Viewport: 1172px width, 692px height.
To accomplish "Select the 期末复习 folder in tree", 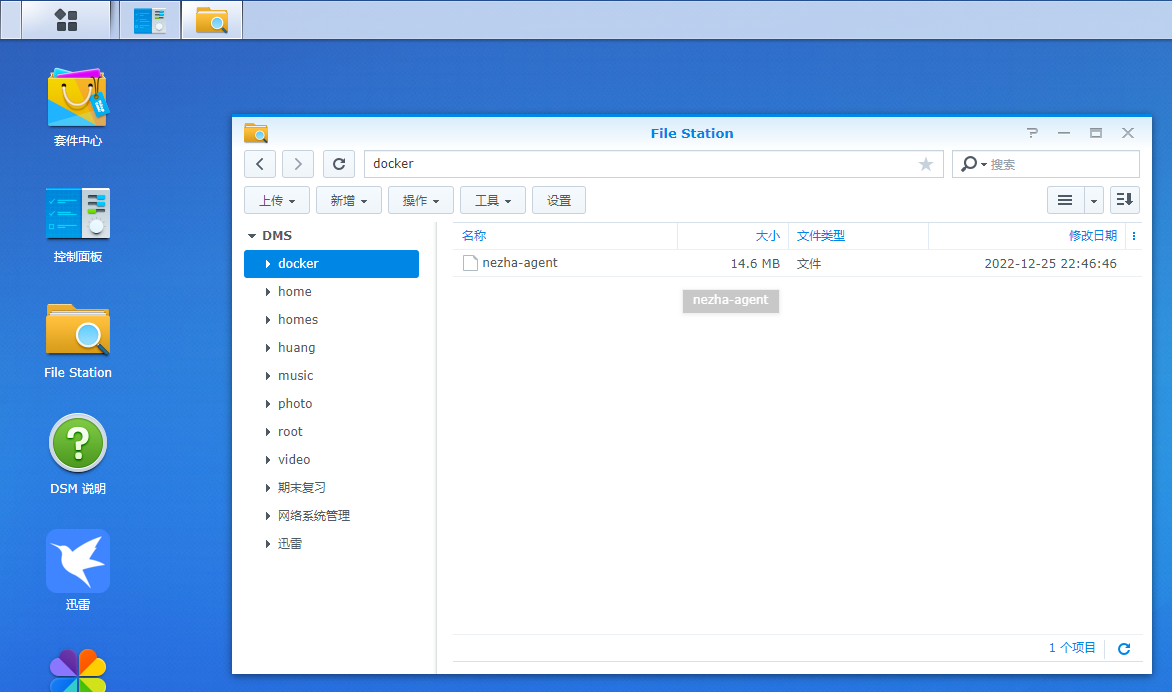I will 301,488.
